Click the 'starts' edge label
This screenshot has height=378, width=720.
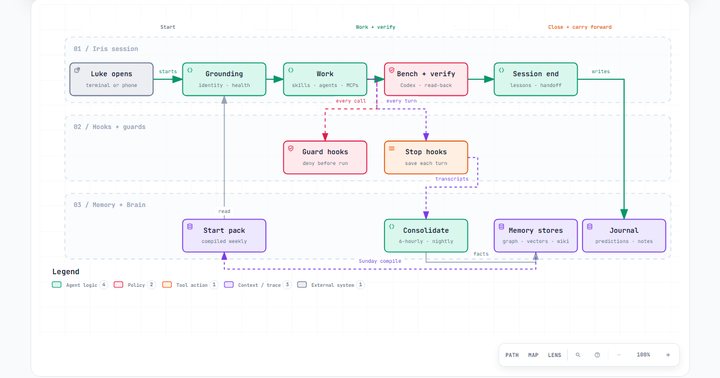click(x=168, y=71)
